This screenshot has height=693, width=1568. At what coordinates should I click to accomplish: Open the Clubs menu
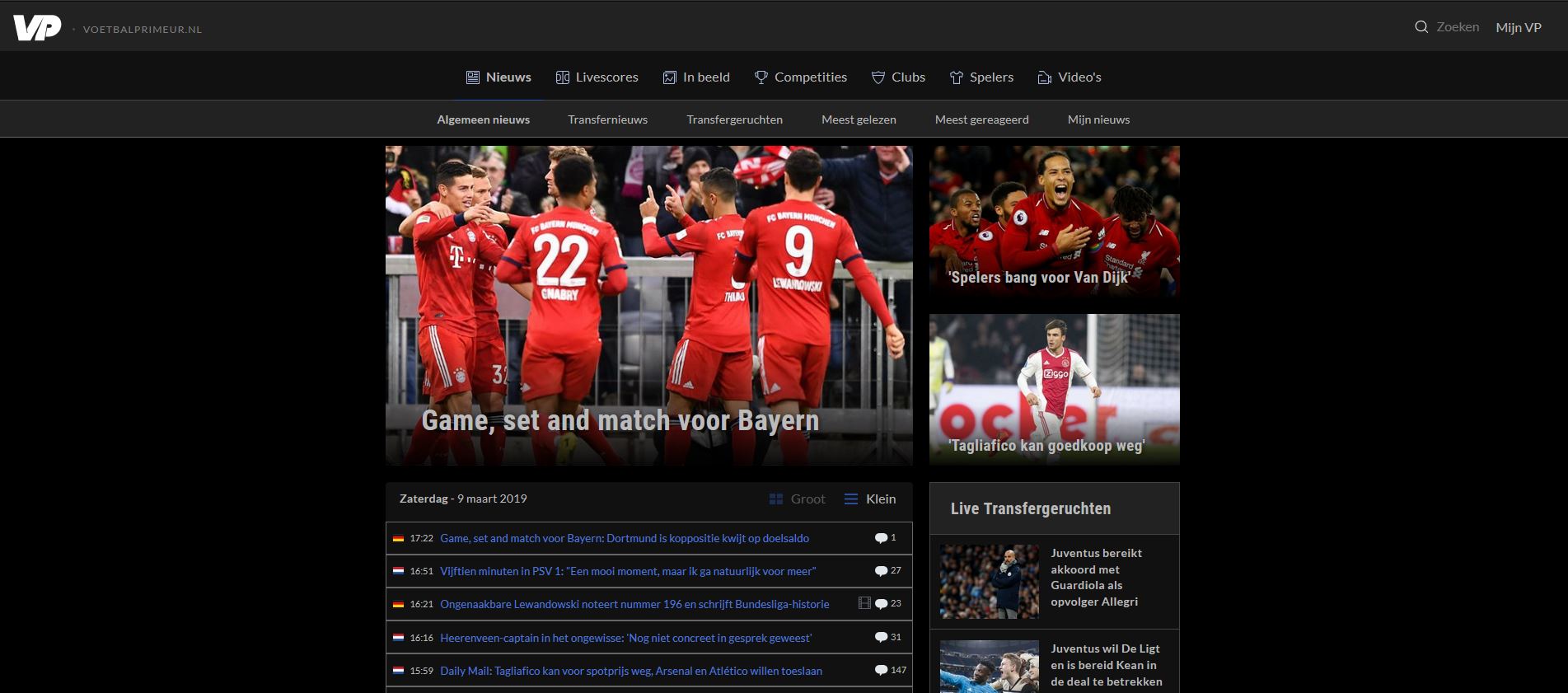pos(898,77)
